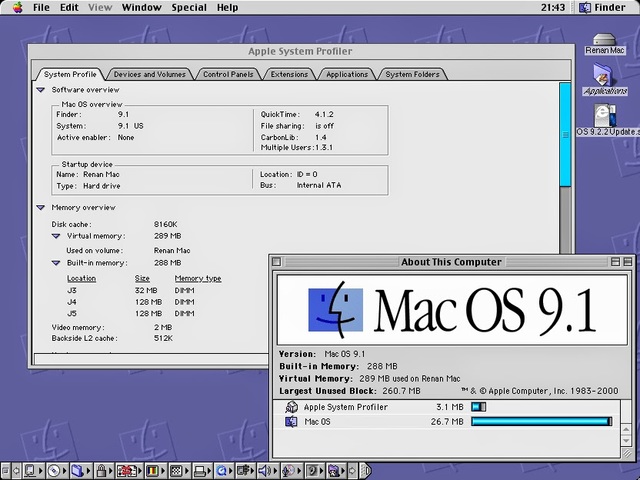Switch to the Extensions tab
The height and width of the screenshot is (480, 640).
click(x=289, y=74)
